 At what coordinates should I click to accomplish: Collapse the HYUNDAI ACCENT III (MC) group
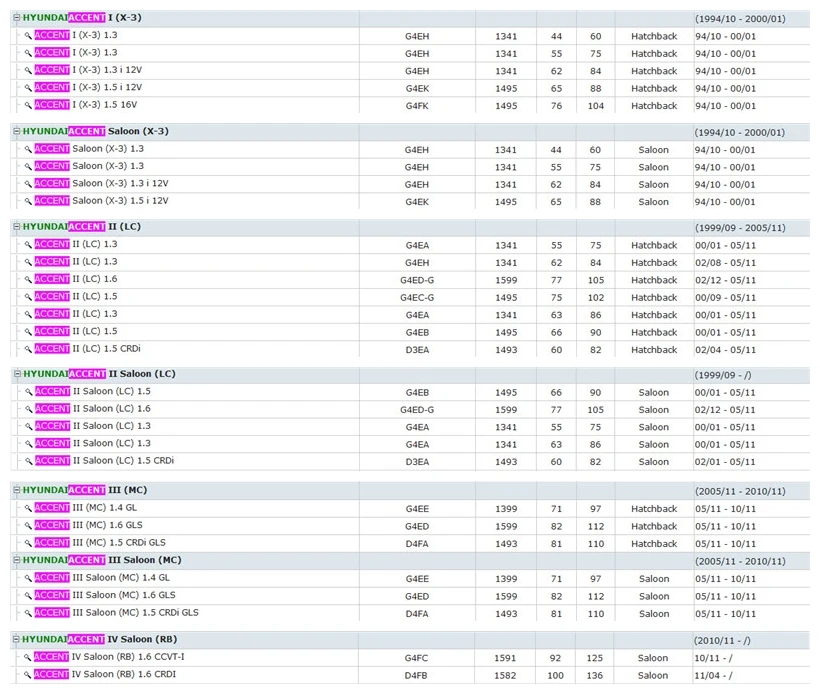[x=17, y=490]
